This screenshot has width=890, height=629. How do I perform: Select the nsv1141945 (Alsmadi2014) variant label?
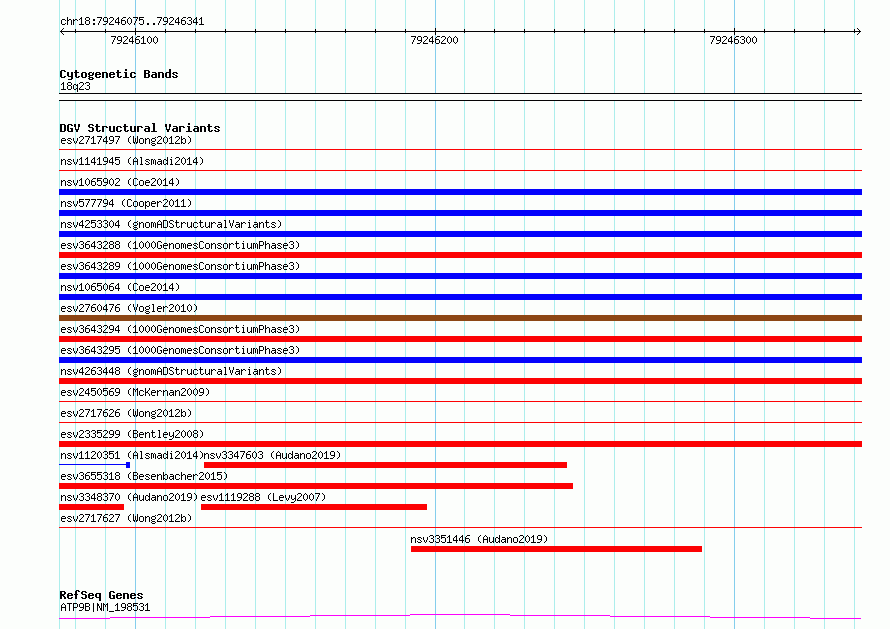click(132, 161)
